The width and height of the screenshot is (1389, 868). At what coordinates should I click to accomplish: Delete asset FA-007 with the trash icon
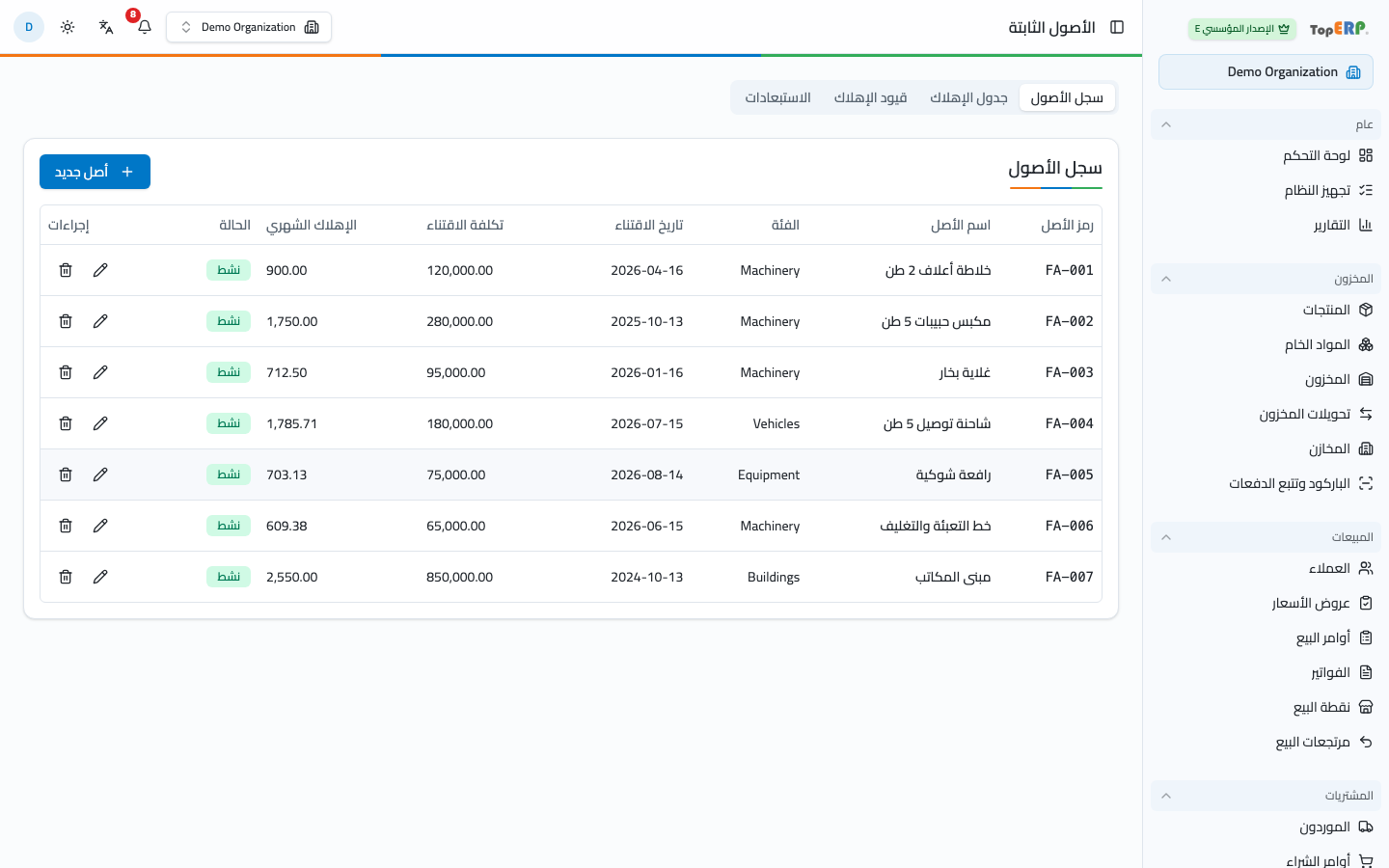click(66, 577)
